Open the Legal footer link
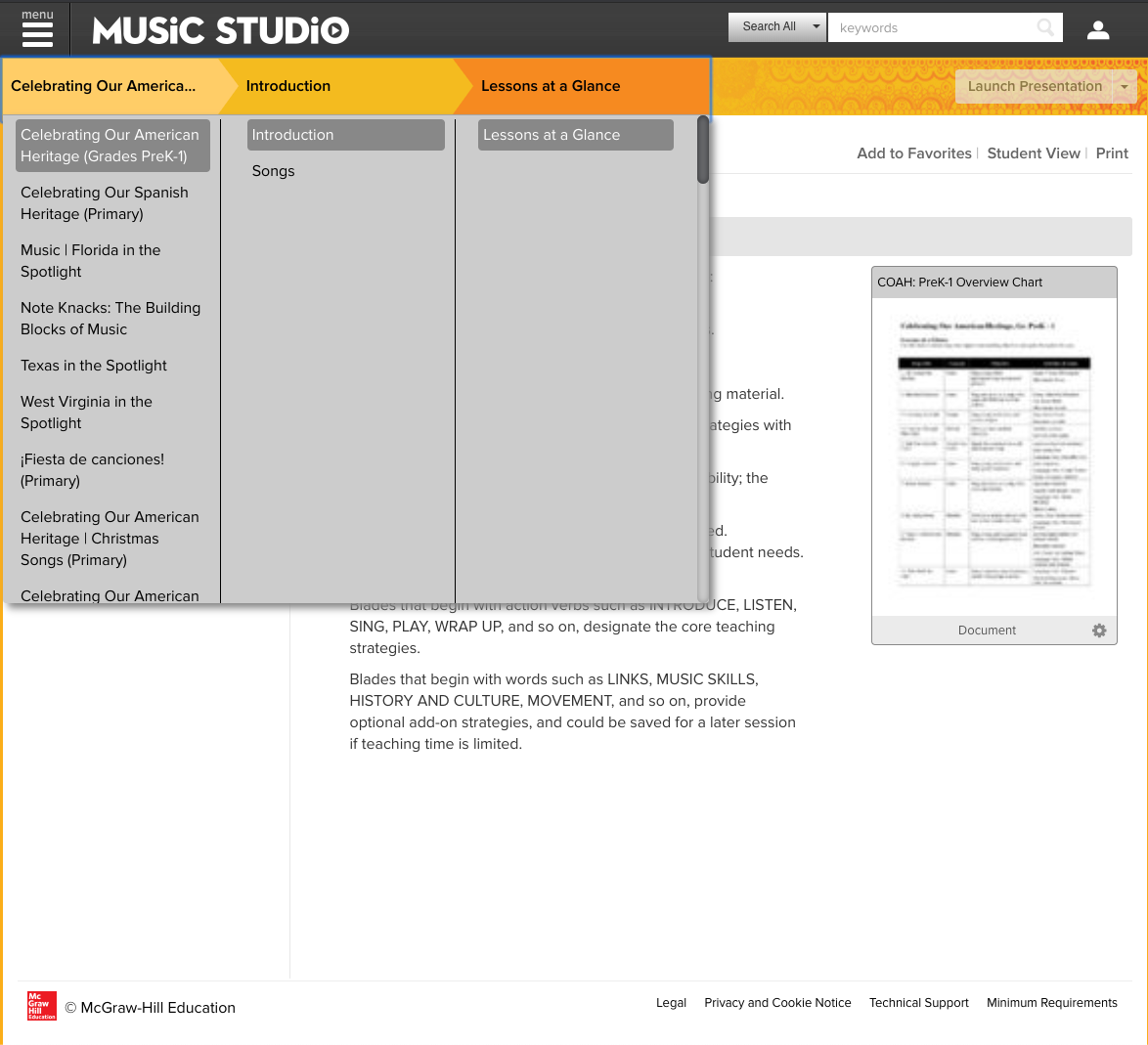The height and width of the screenshot is (1045, 1148). point(671,1003)
